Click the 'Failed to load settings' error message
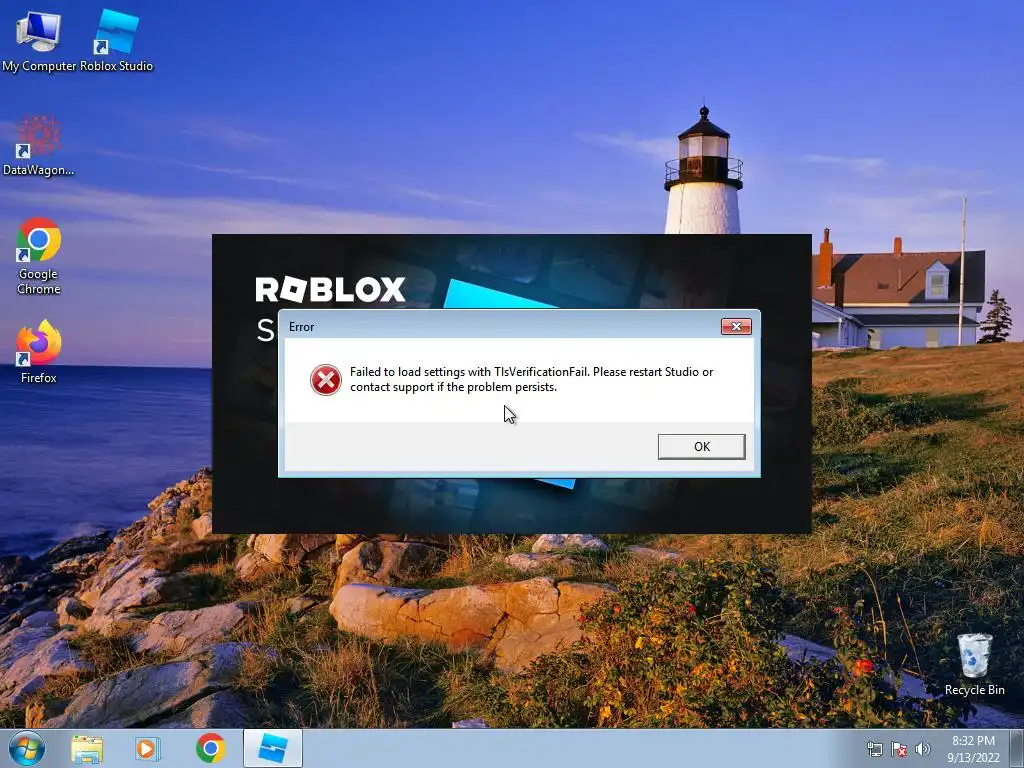This screenshot has height=768, width=1024. pos(531,379)
